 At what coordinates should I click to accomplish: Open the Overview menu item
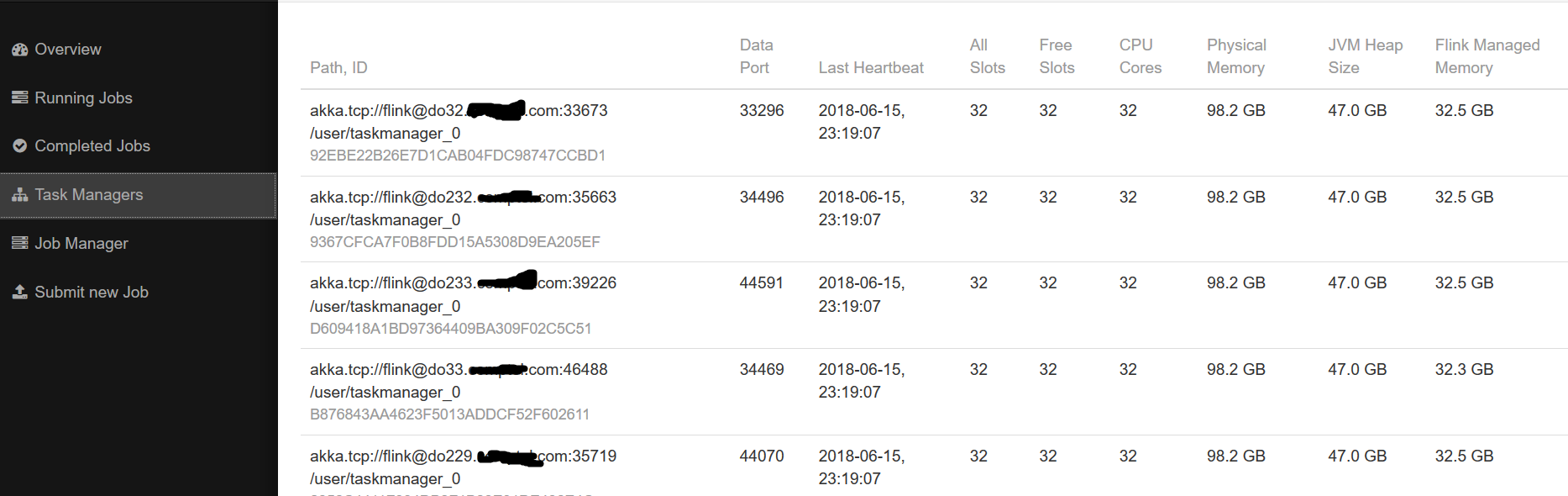68,50
